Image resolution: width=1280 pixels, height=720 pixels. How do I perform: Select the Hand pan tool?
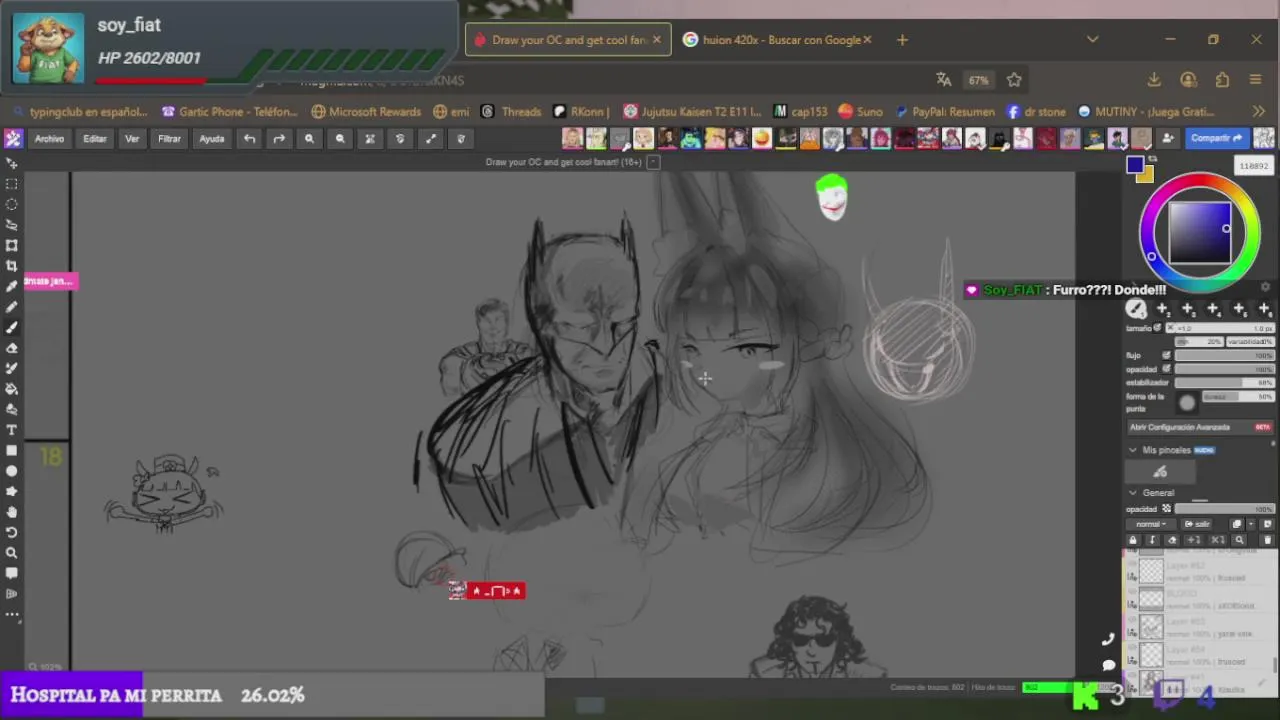[12, 512]
